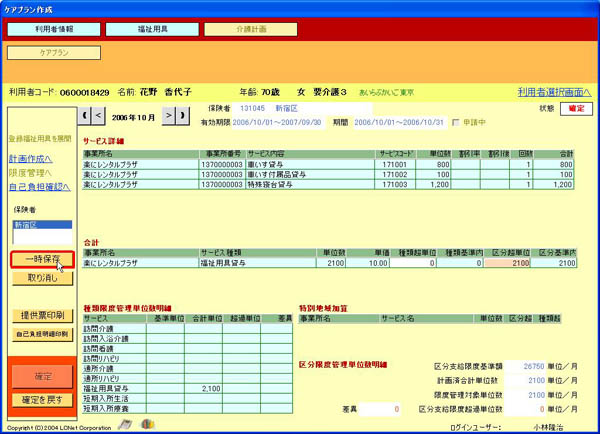Image resolution: width=600 pixels, height=434 pixels.
Task: Click the 差異 value field
Action: (380, 409)
